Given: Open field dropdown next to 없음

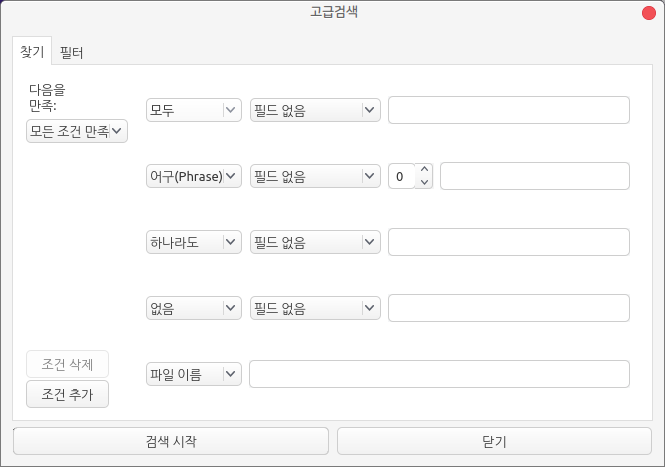Looking at the screenshot, I should click(315, 308).
